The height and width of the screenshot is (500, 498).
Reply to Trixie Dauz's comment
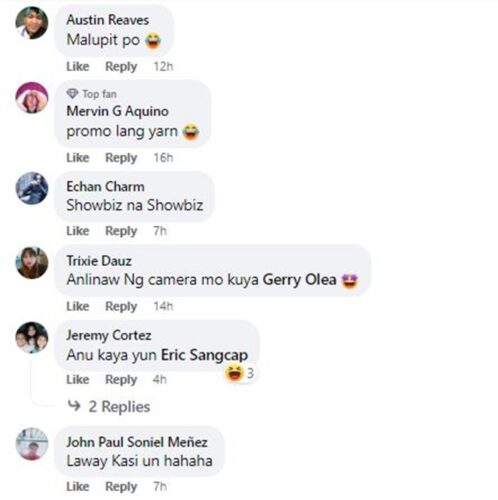point(121,306)
